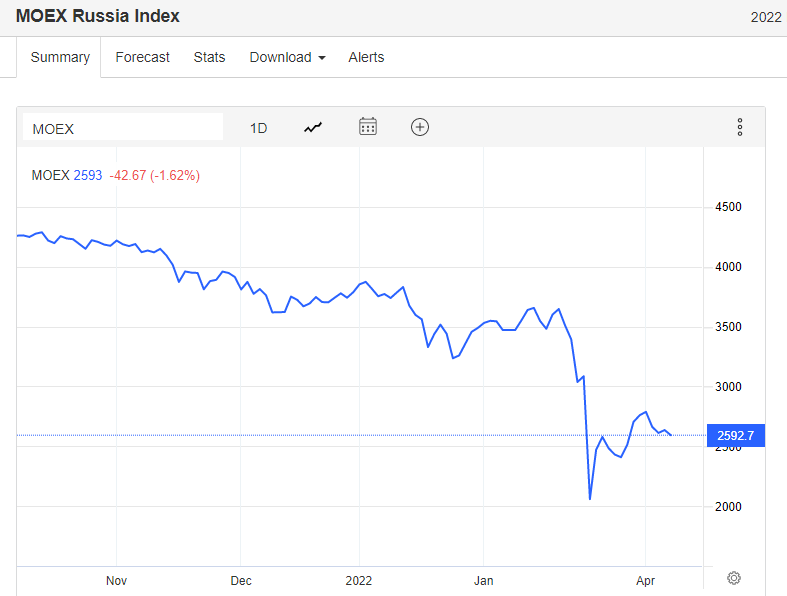Click the MOEX symbol search field
The image size is (787, 596).
point(123,128)
